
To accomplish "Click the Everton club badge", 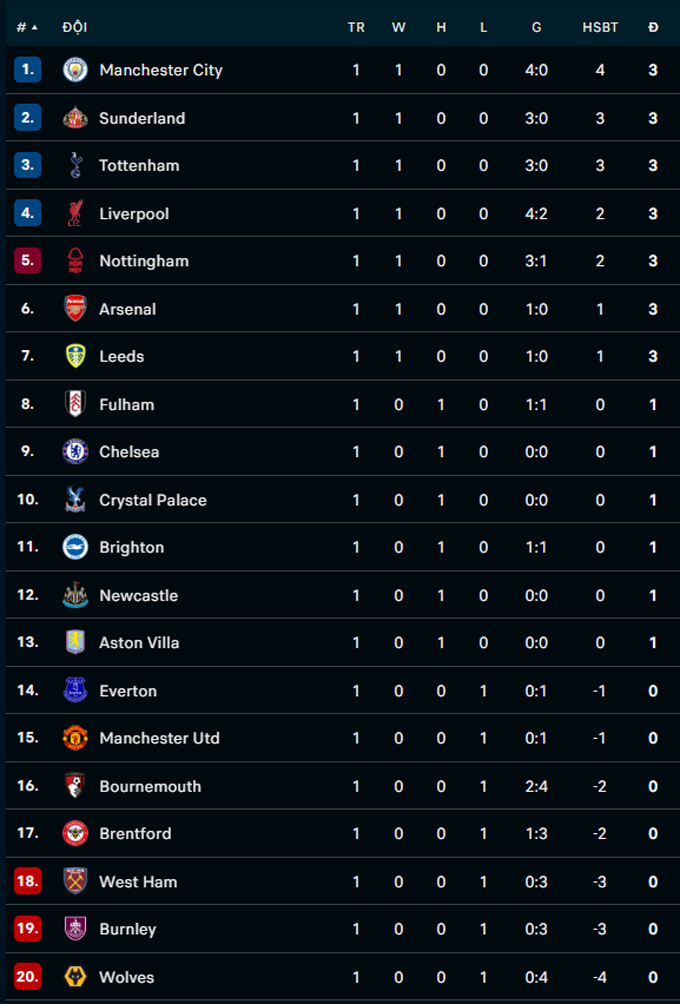I will (75, 690).
